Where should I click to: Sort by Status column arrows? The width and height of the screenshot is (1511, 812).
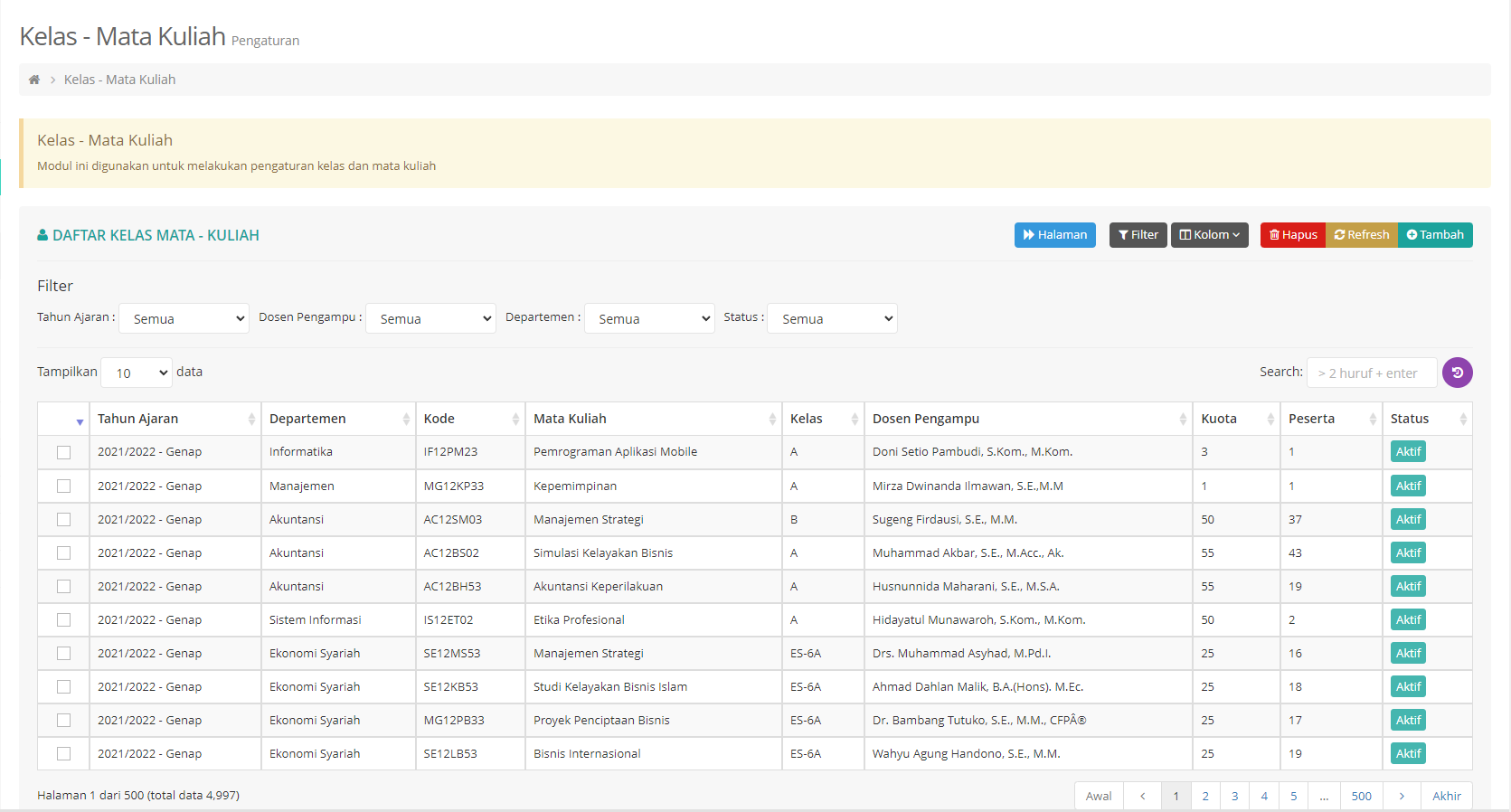1463,419
